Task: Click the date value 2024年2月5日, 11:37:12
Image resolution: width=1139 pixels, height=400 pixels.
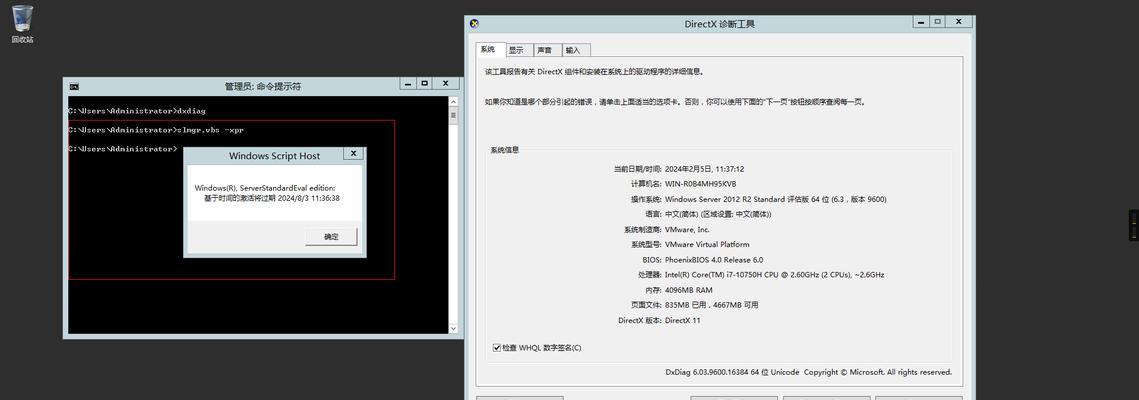Action: click(705, 168)
